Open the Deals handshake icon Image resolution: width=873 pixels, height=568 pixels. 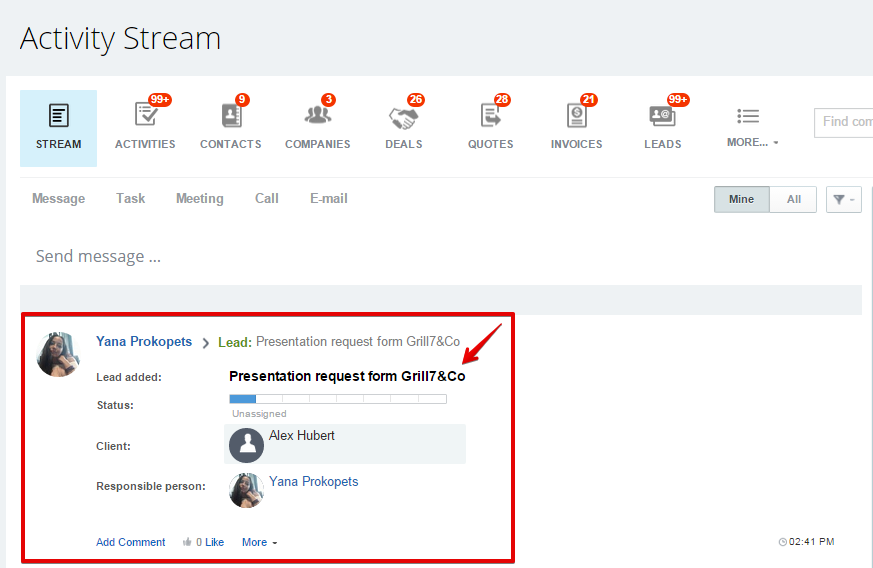click(x=403, y=117)
